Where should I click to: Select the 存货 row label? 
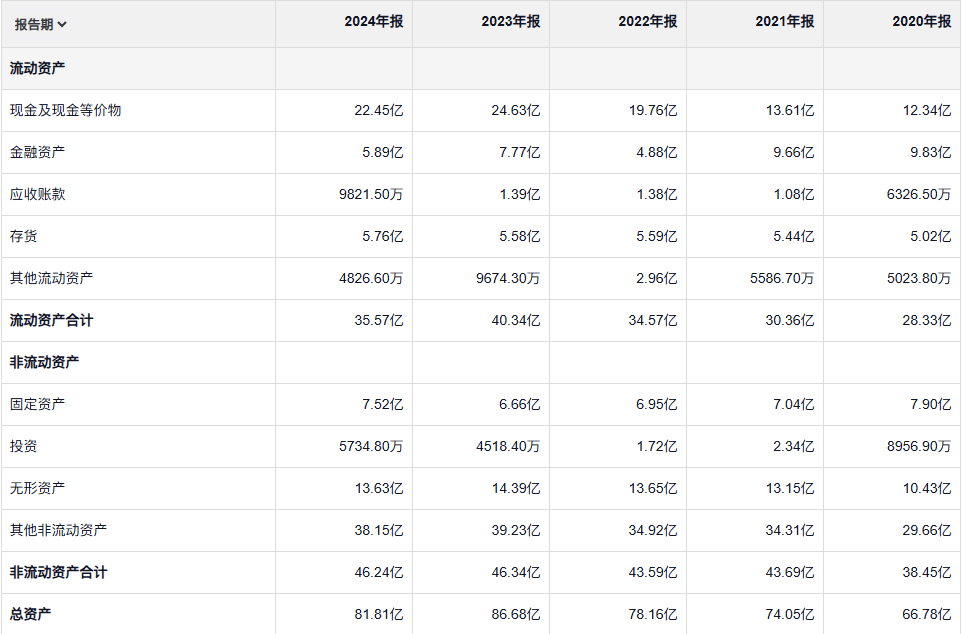(x=23, y=236)
